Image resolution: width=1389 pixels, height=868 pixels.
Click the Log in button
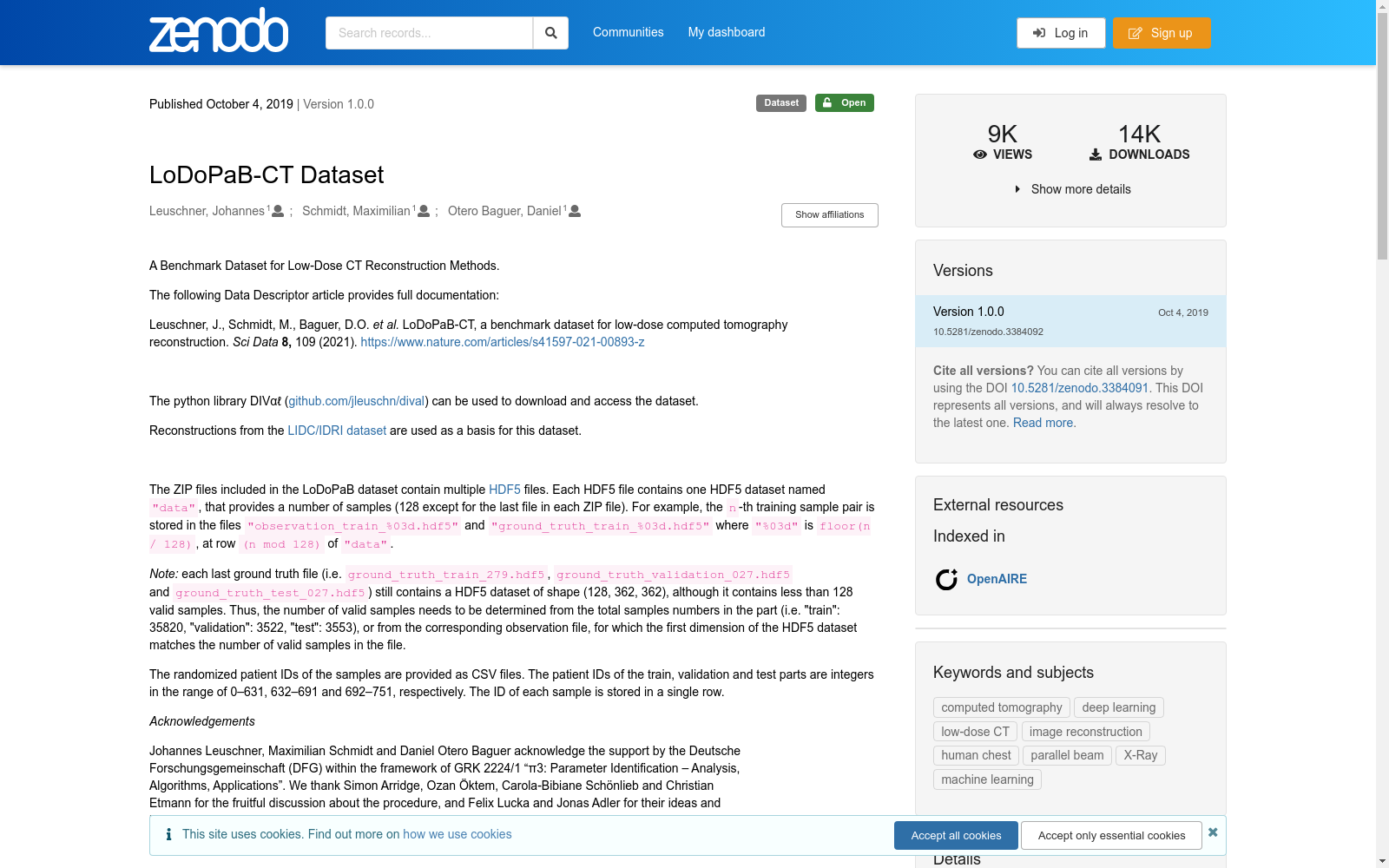click(x=1061, y=33)
